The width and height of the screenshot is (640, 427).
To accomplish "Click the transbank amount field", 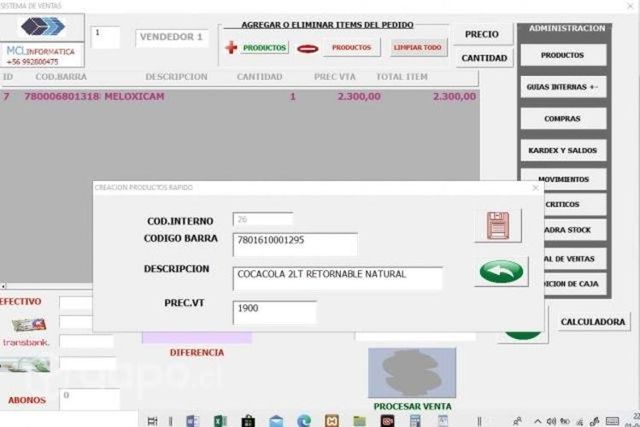I will click(x=87, y=342).
